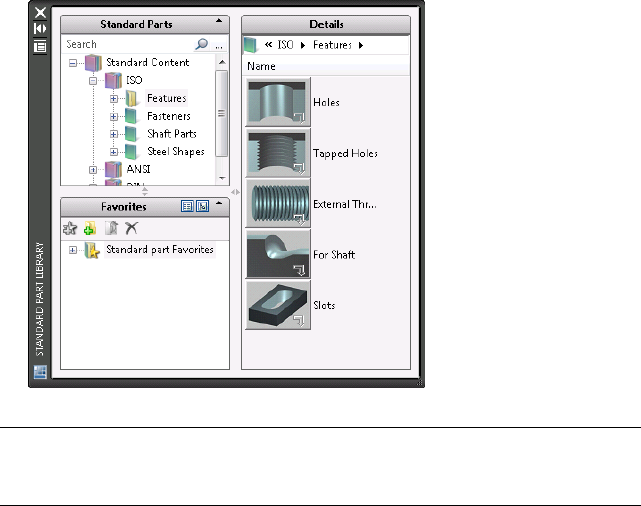
Task: Expand the Features tree node
Action: [x=114, y=99]
